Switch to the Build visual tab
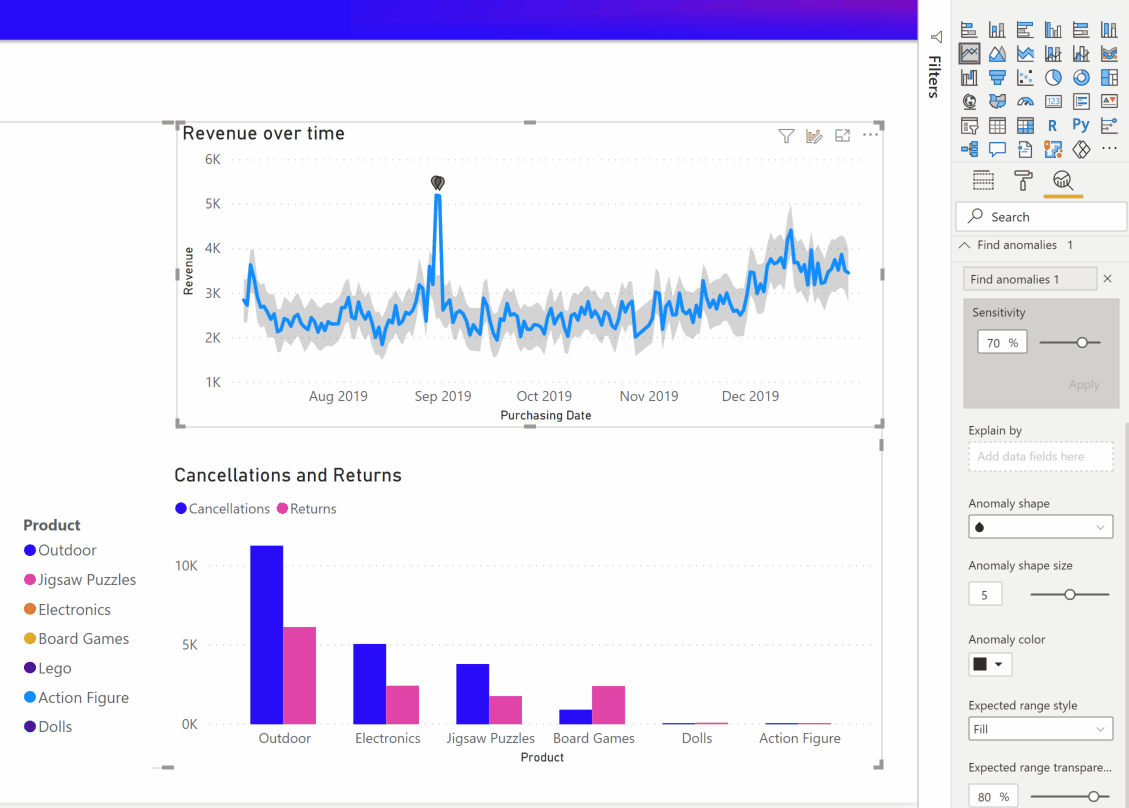This screenshot has width=1129, height=808. (983, 180)
